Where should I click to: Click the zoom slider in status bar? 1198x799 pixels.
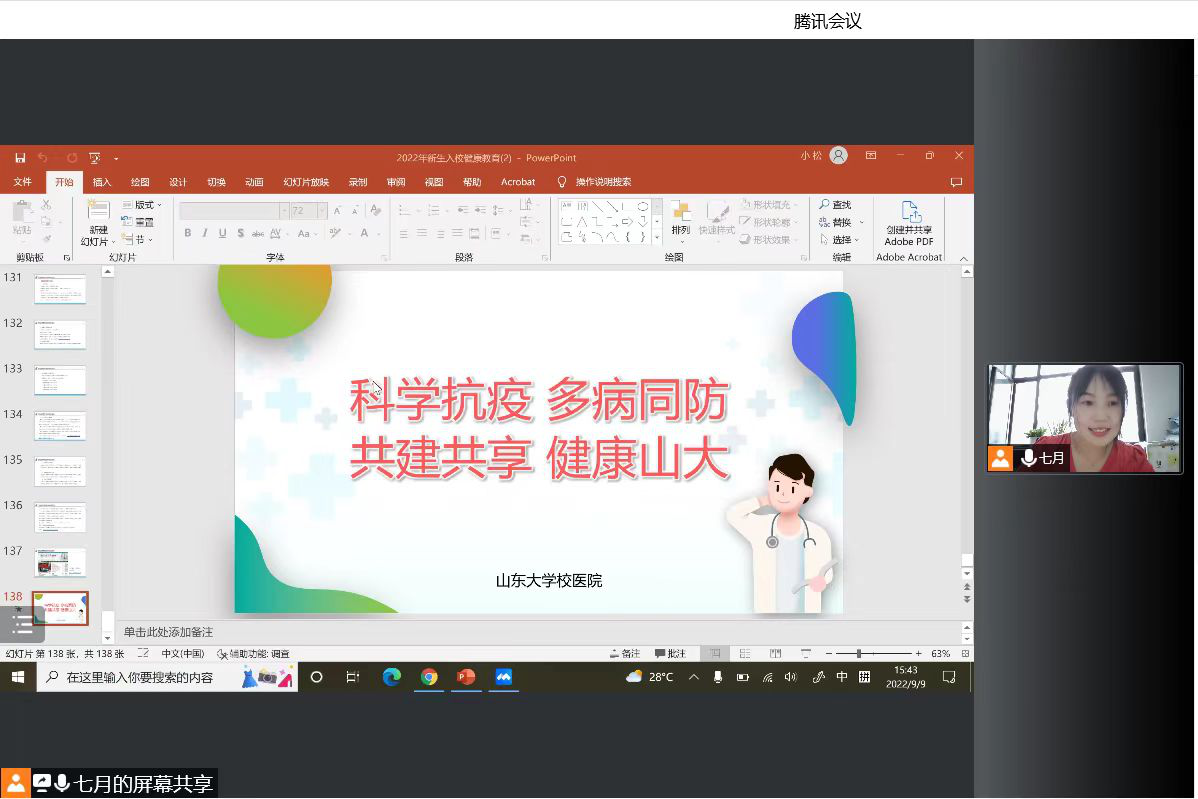(858, 654)
